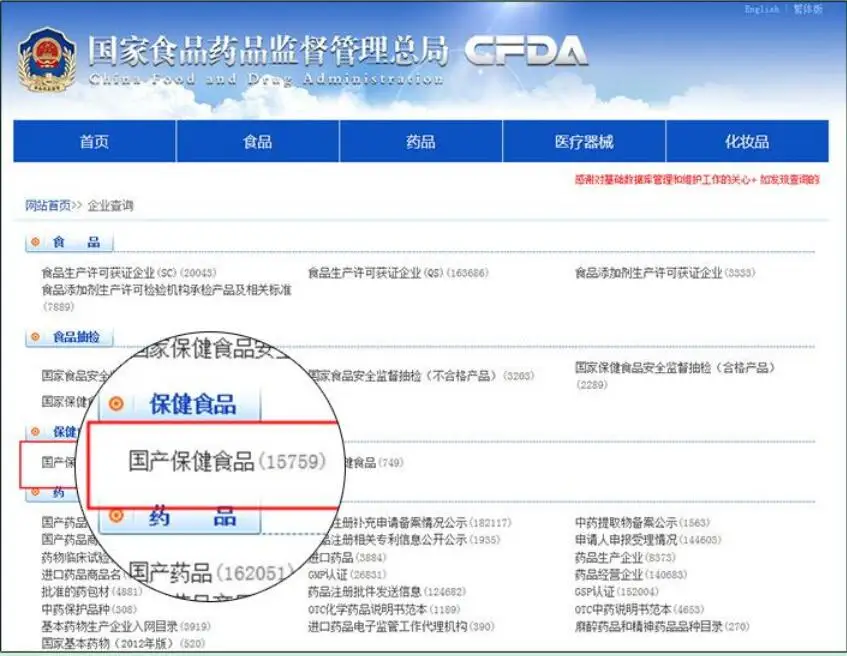Image resolution: width=847 pixels, height=656 pixels.
Task: Open the 化妆品 navigation tab
Action: point(747,142)
